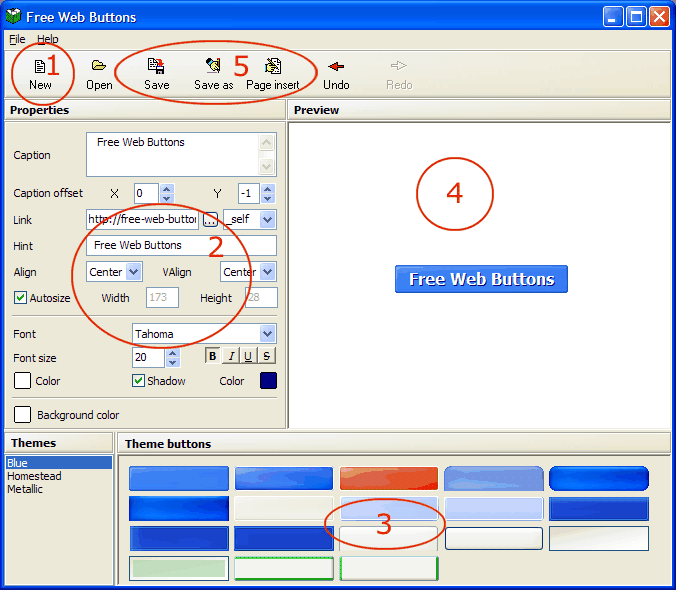Toggle Strikethrough font style

(266, 356)
